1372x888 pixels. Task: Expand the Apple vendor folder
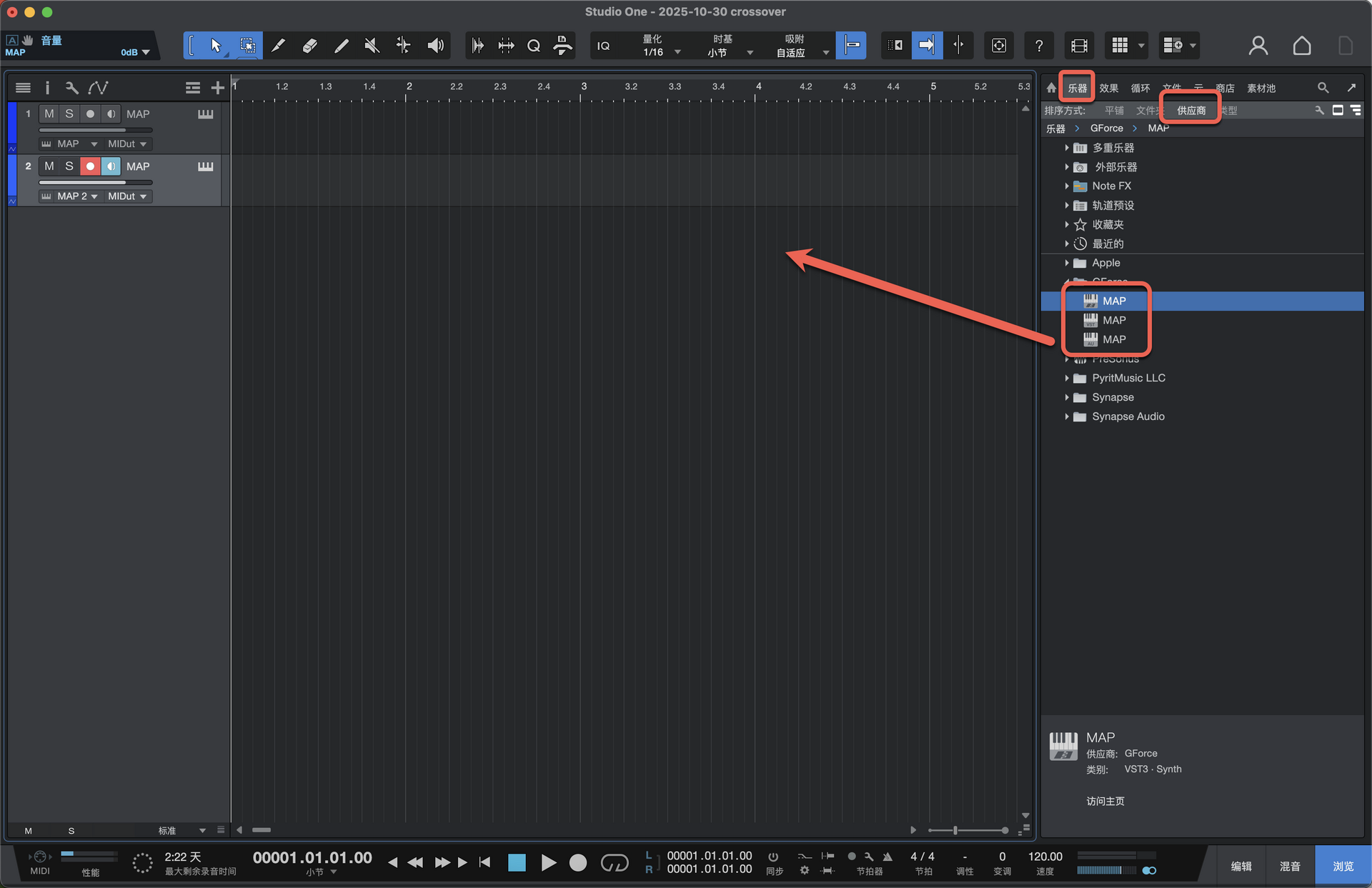[x=1067, y=263]
